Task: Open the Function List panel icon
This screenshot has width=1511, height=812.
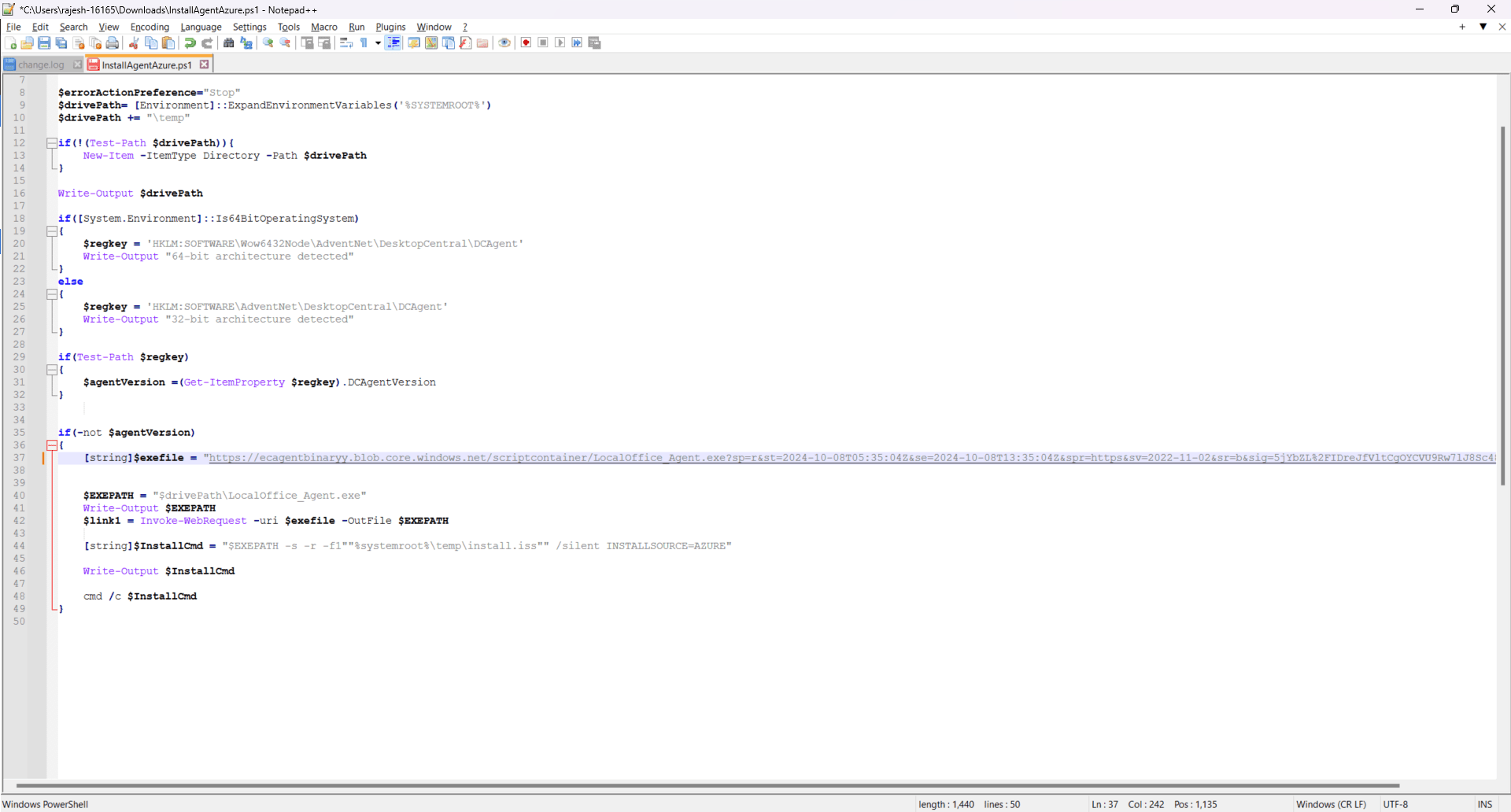Action: (466, 43)
